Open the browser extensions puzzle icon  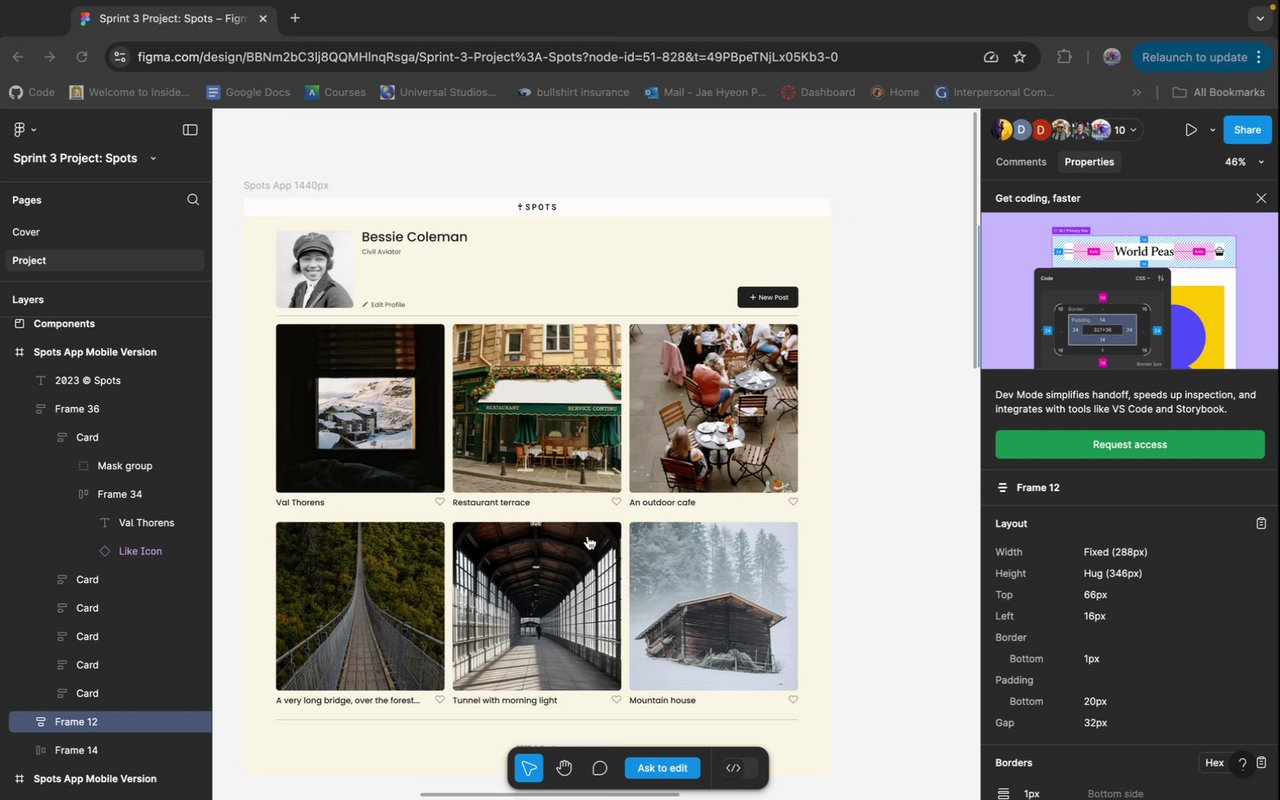1064,57
